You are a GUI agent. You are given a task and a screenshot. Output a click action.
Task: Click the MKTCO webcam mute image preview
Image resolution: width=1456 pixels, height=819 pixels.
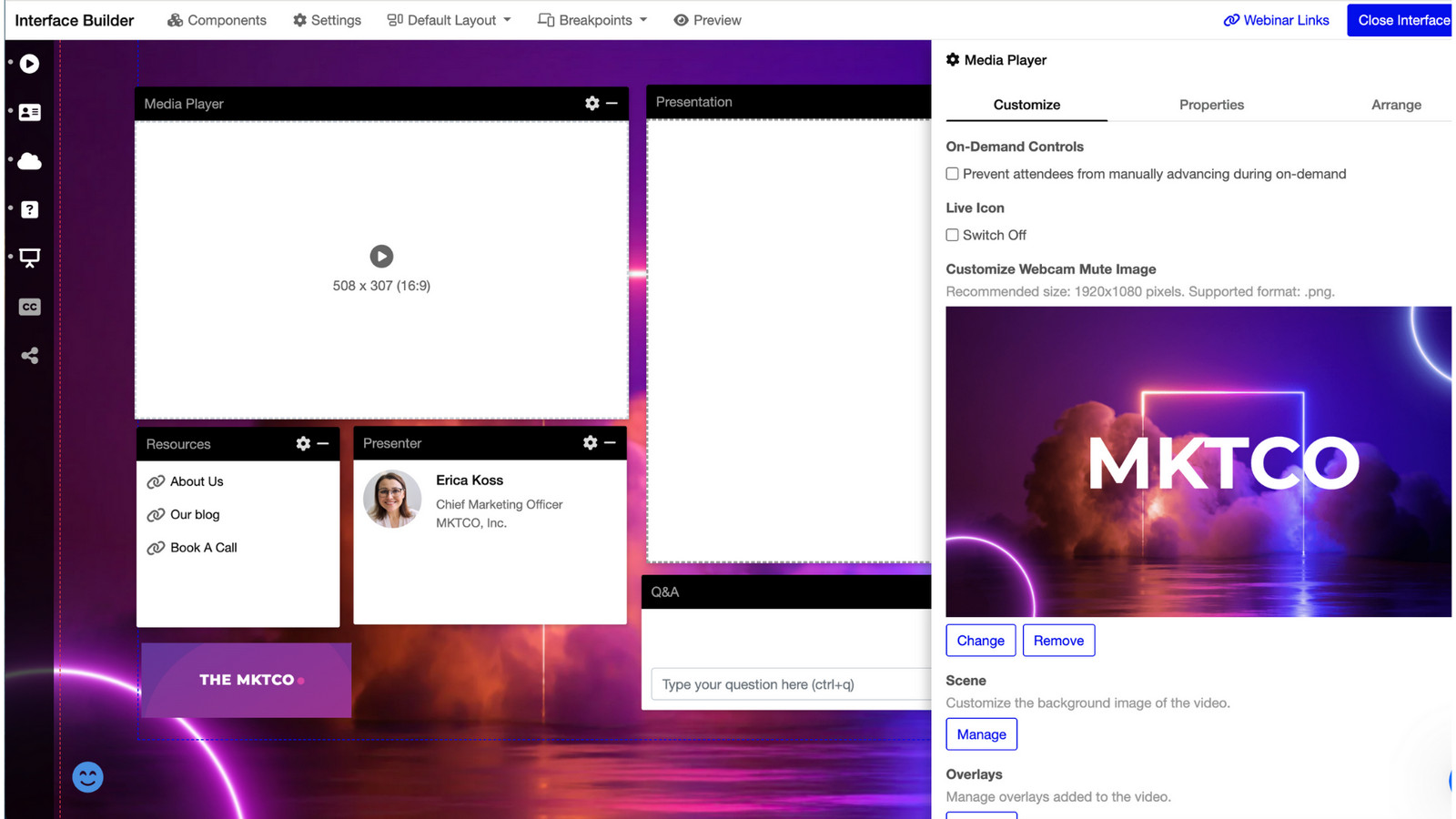1198,461
